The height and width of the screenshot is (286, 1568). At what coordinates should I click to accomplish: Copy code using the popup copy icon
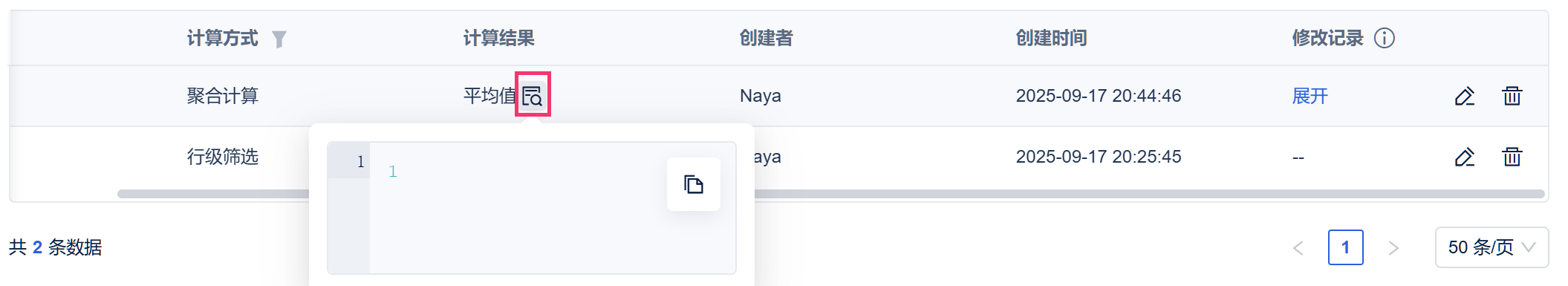tap(694, 184)
